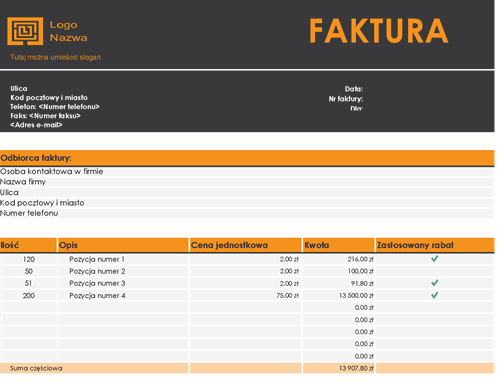Screen dimensions: 498x382
Task: Click amount 13 500,00 zł cell
Action: click(339, 296)
